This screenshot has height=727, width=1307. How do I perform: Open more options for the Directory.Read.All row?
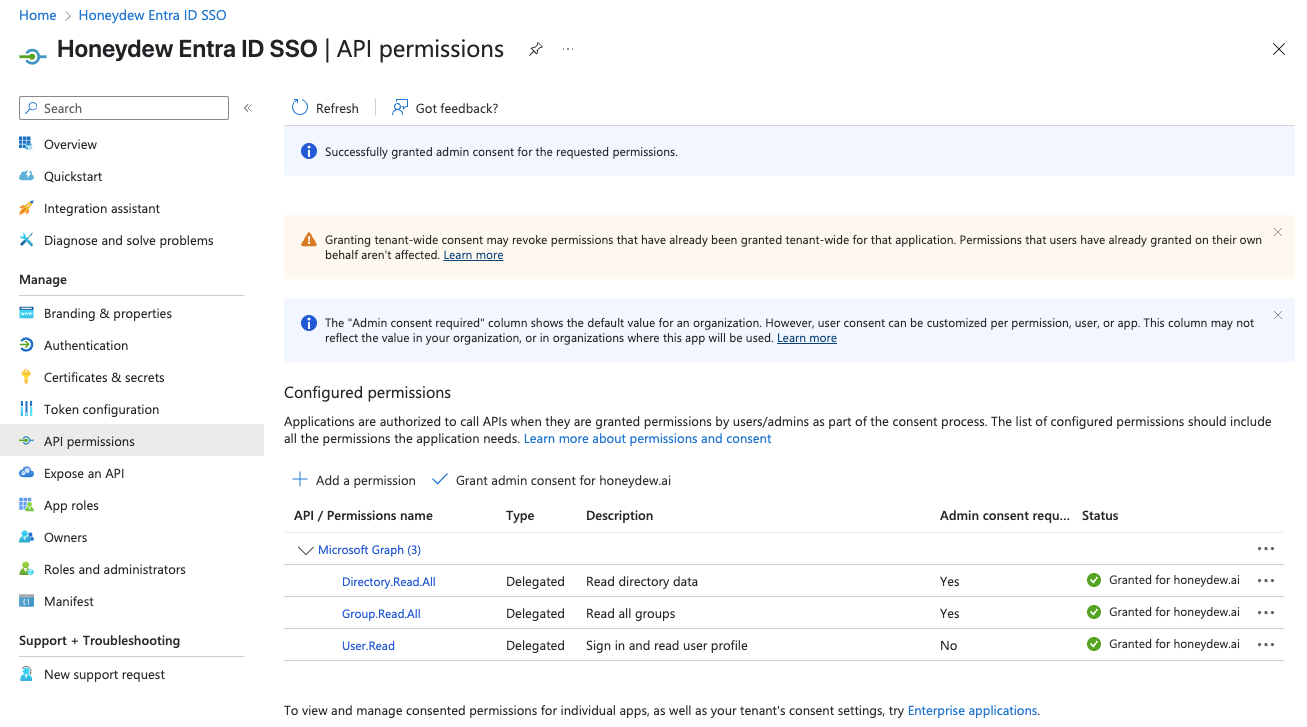click(1266, 581)
